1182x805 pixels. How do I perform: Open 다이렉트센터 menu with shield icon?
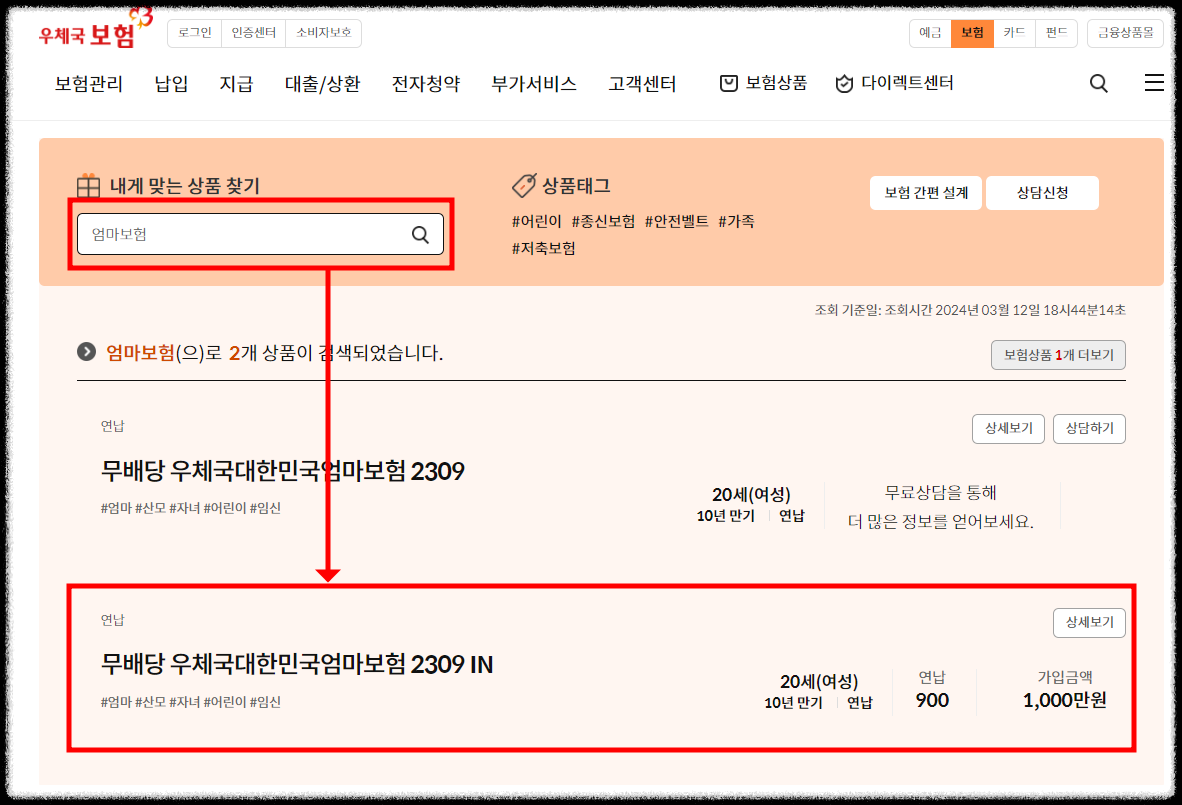[x=894, y=83]
